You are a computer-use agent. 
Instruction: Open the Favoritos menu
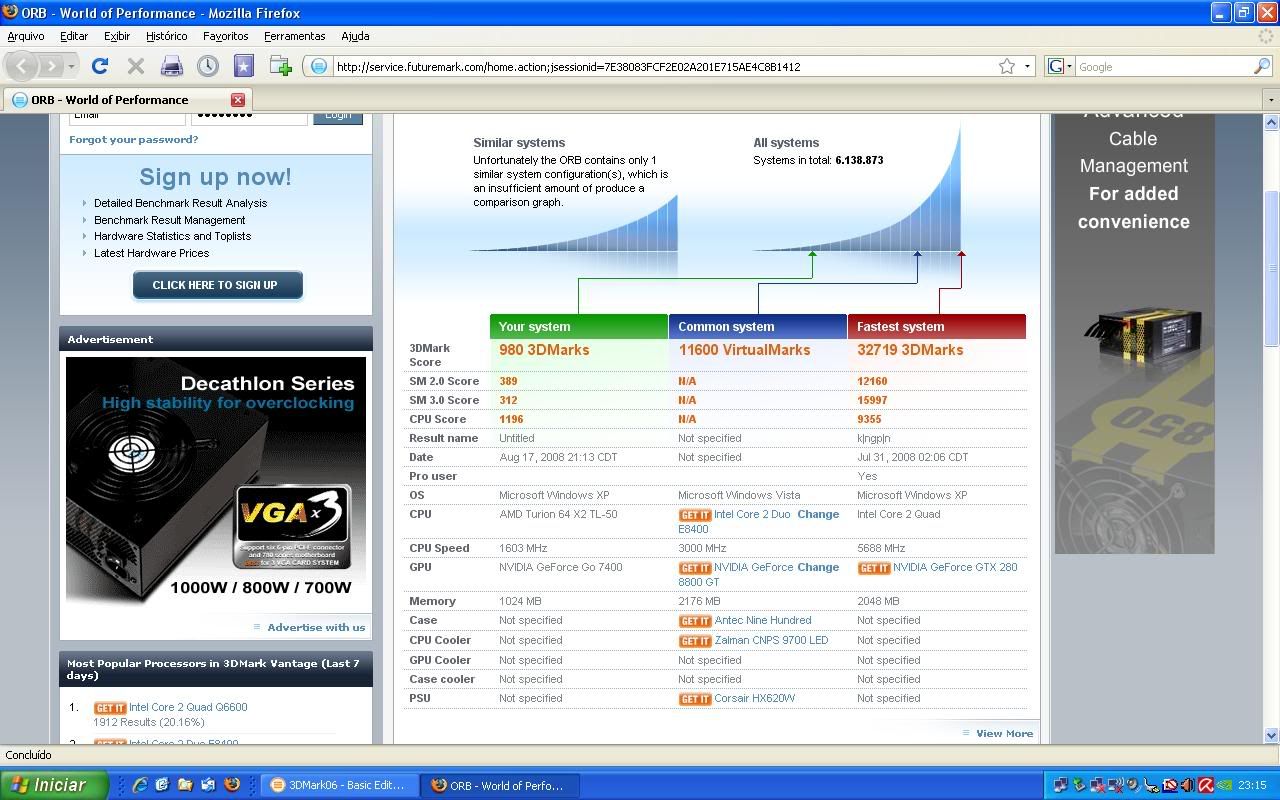(x=225, y=36)
